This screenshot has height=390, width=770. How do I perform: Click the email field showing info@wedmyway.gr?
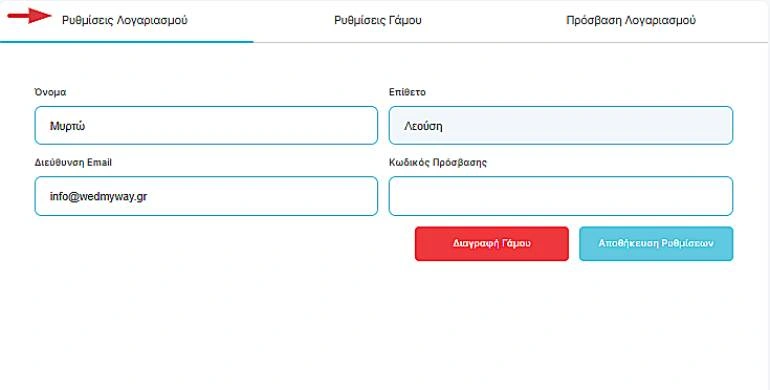tap(206, 196)
